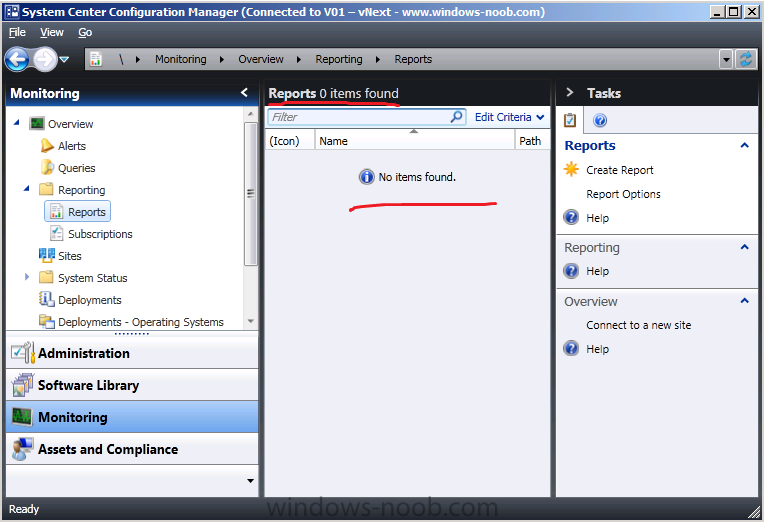Click Reports in the breadcrumb path
The width and height of the screenshot is (764, 522).
pos(413,59)
